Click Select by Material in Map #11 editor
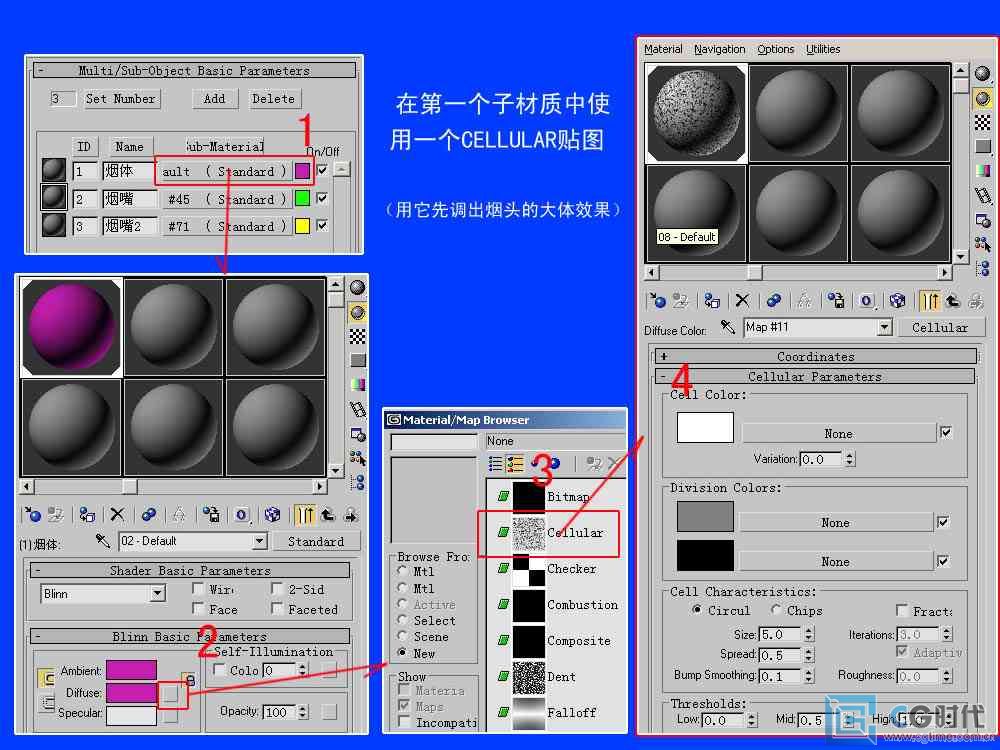Viewport: 1000px width, 750px height. tap(983, 244)
